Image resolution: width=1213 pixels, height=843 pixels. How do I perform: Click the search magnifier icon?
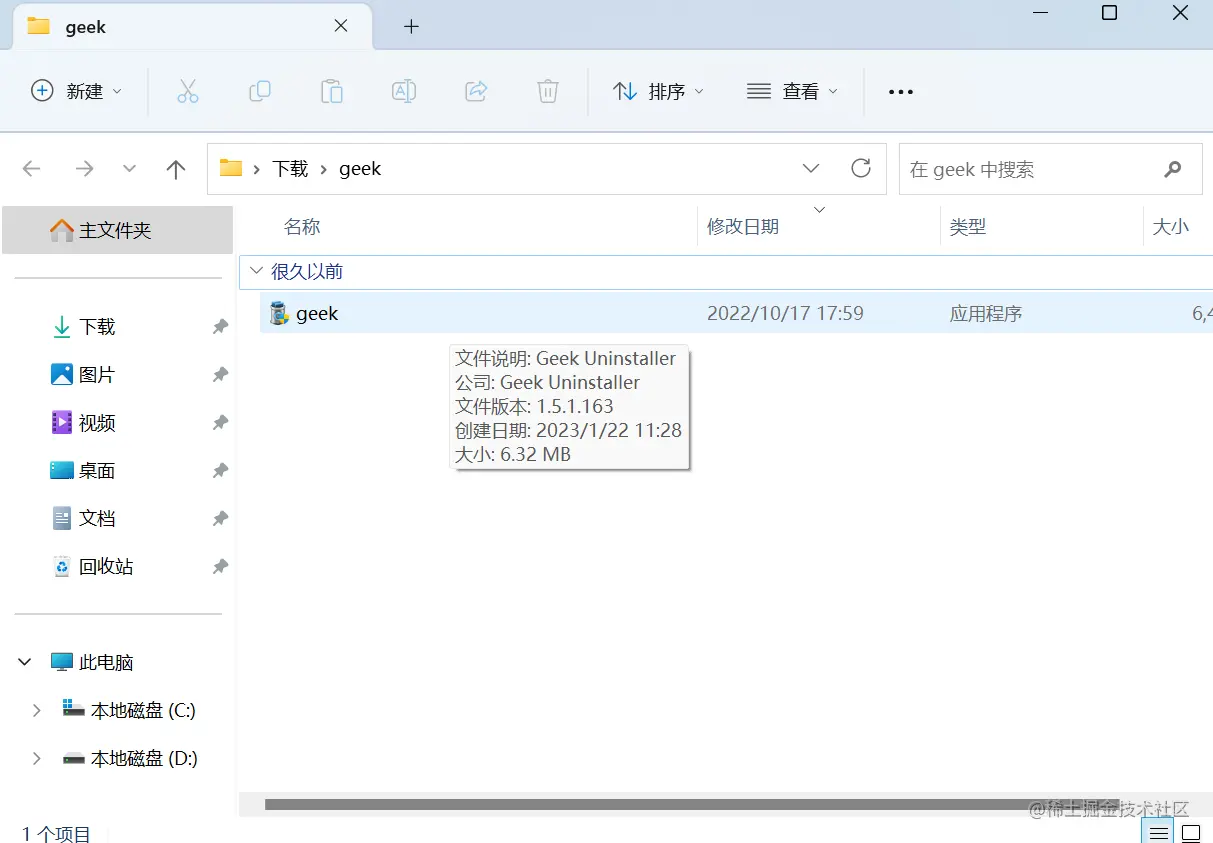[x=1173, y=169]
